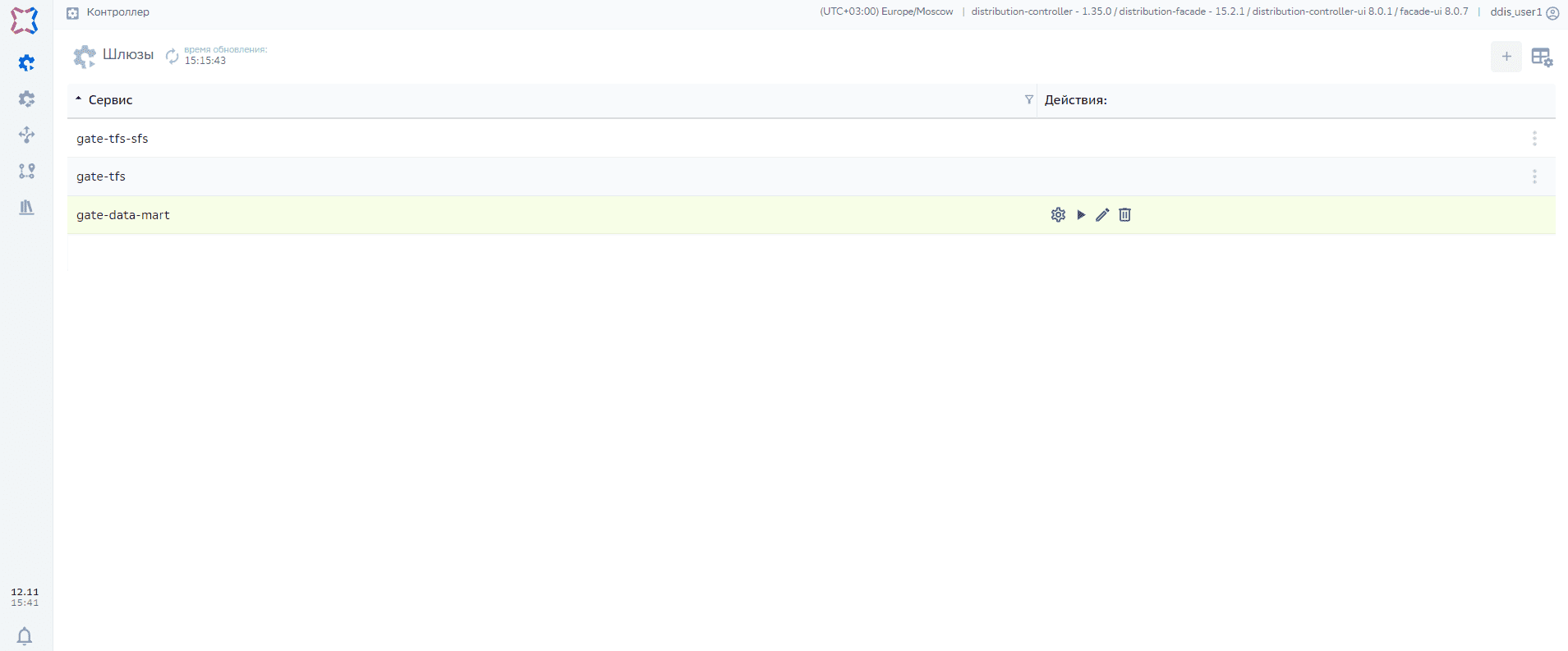1568x651 pixels.
Task: Start the gate-data-mart gateway
Action: 1081,215
